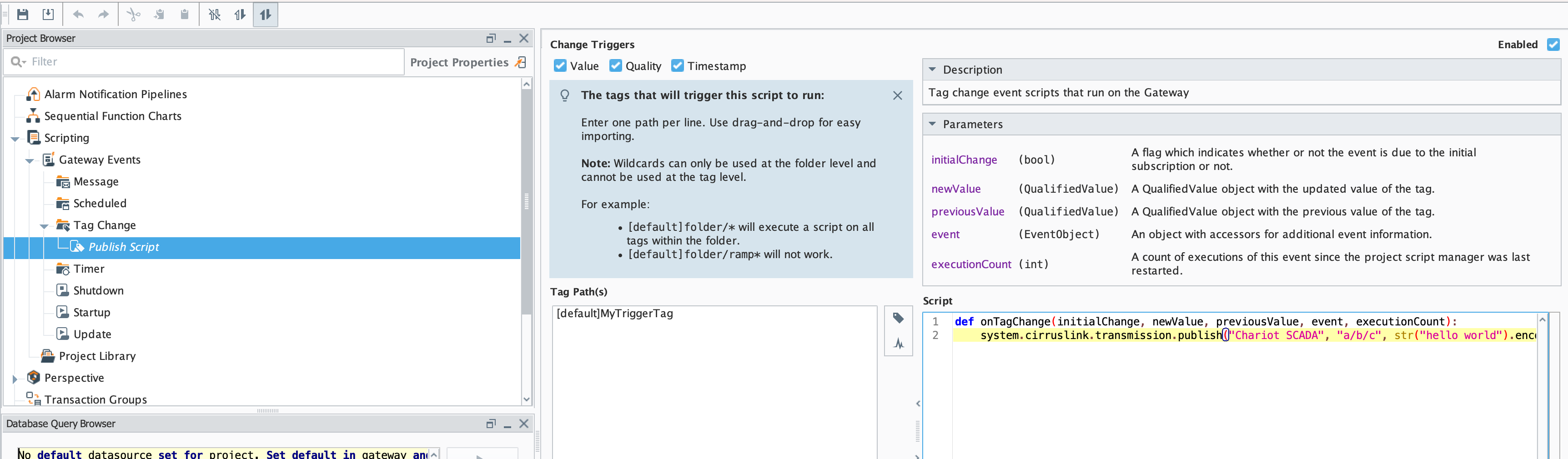
Task: Toggle the Quality change trigger checkbox
Action: 615,65
